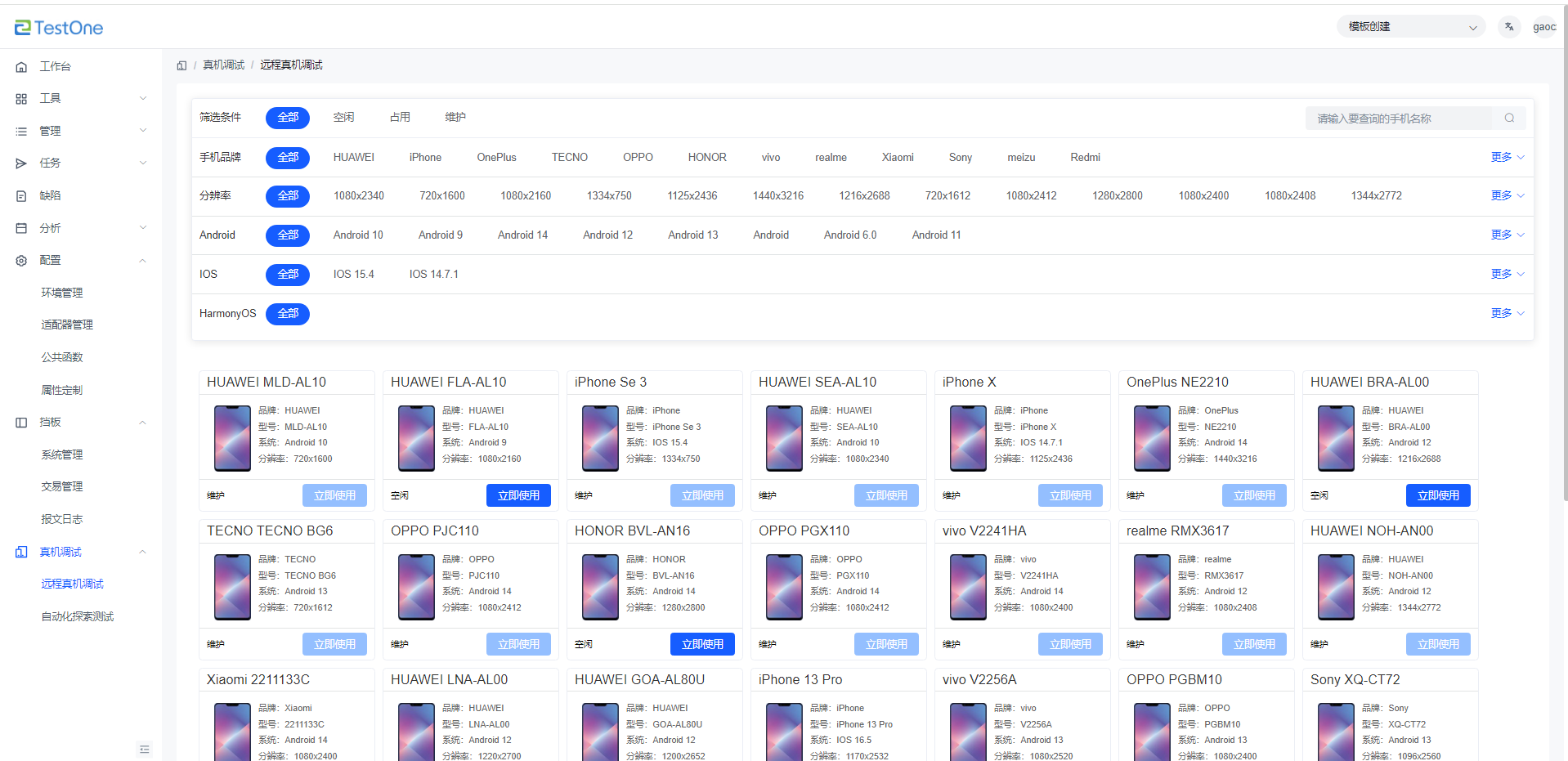Collapse the 配置 sidebar menu
This screenshot has height=761, width=1568.
(143, 261)
